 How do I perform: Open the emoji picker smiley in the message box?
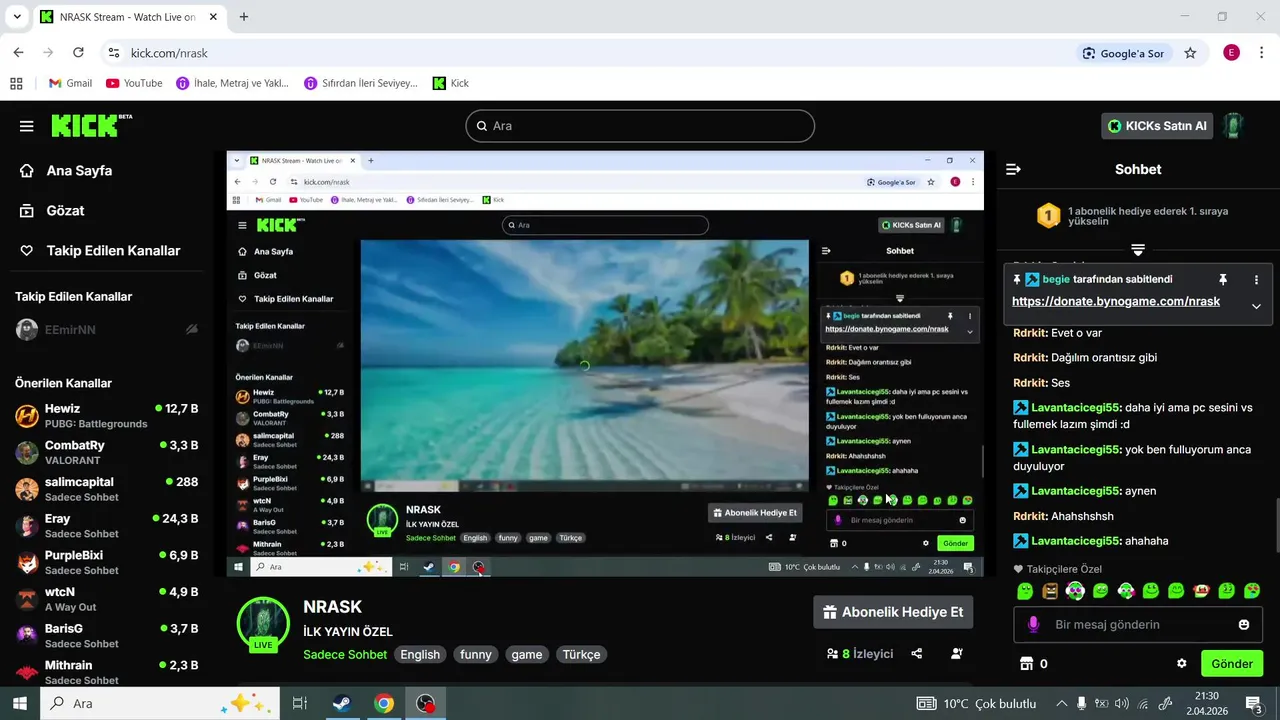1244,625
